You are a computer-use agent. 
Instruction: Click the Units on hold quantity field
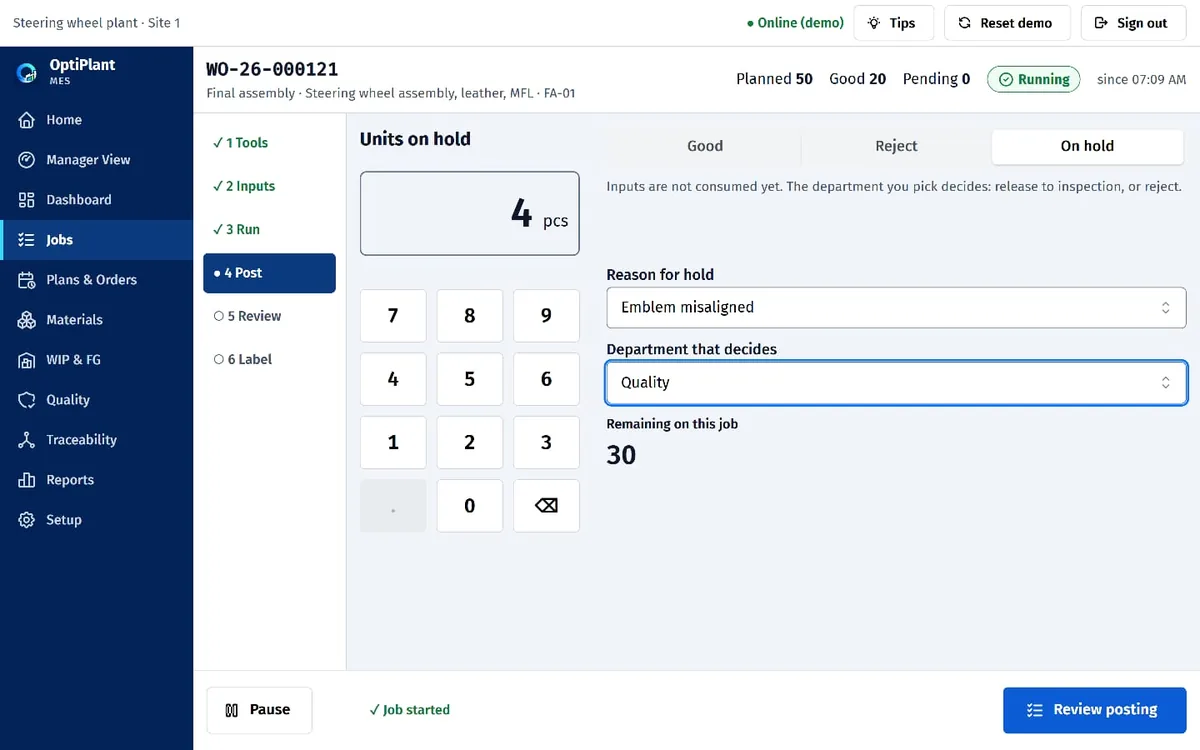pyautogui.click(x=470, y=213)
